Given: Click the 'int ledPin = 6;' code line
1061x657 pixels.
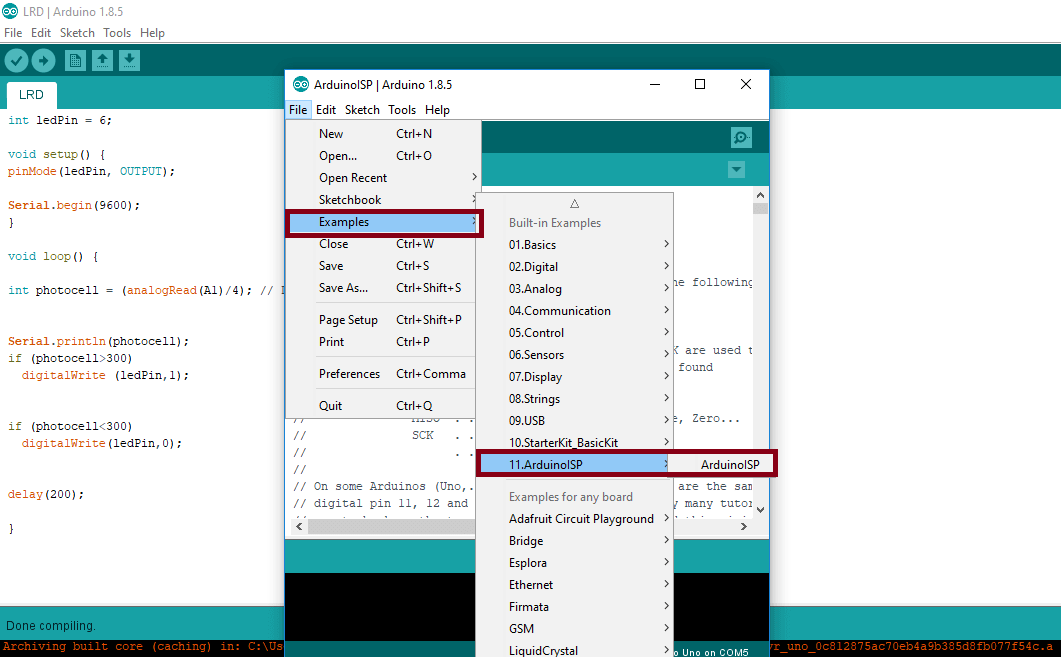Looking at the screenshot, I should [x=60, y=120].
